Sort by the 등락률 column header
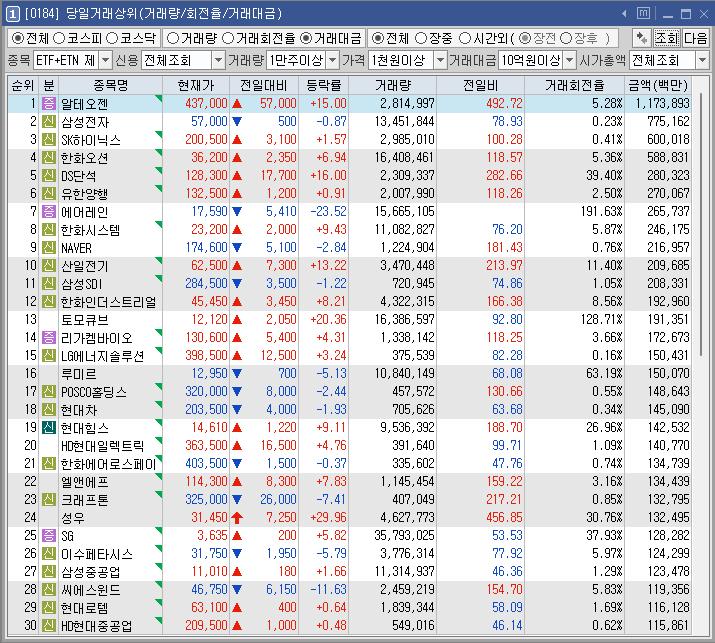The width and height of the screenshot is (715, 643). pos(323,85)
